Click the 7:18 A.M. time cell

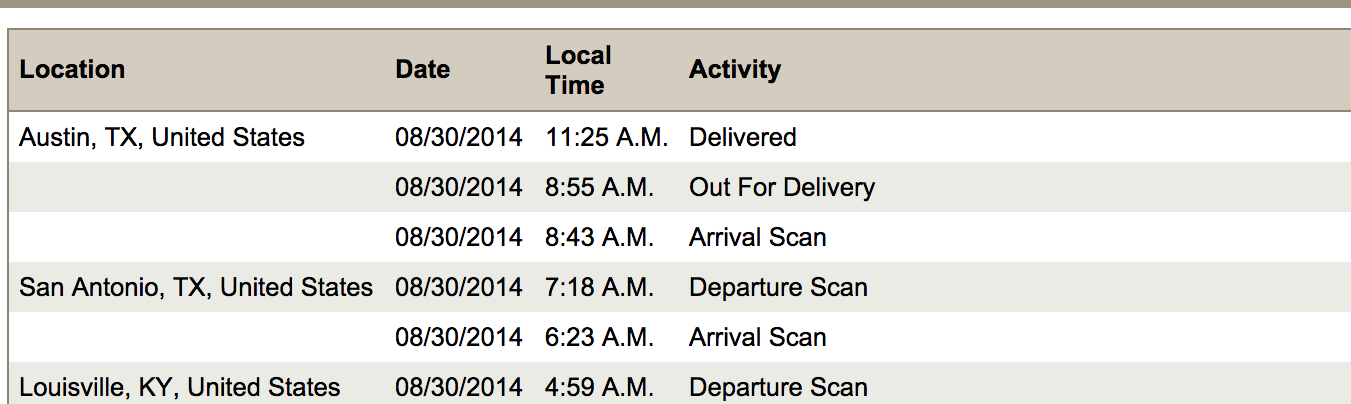[599, 288]
